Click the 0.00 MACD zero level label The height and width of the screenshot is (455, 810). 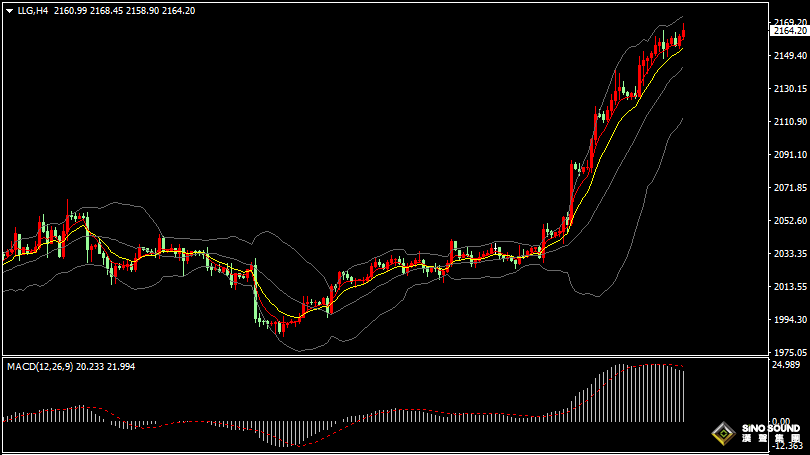[x=782, y=421]
